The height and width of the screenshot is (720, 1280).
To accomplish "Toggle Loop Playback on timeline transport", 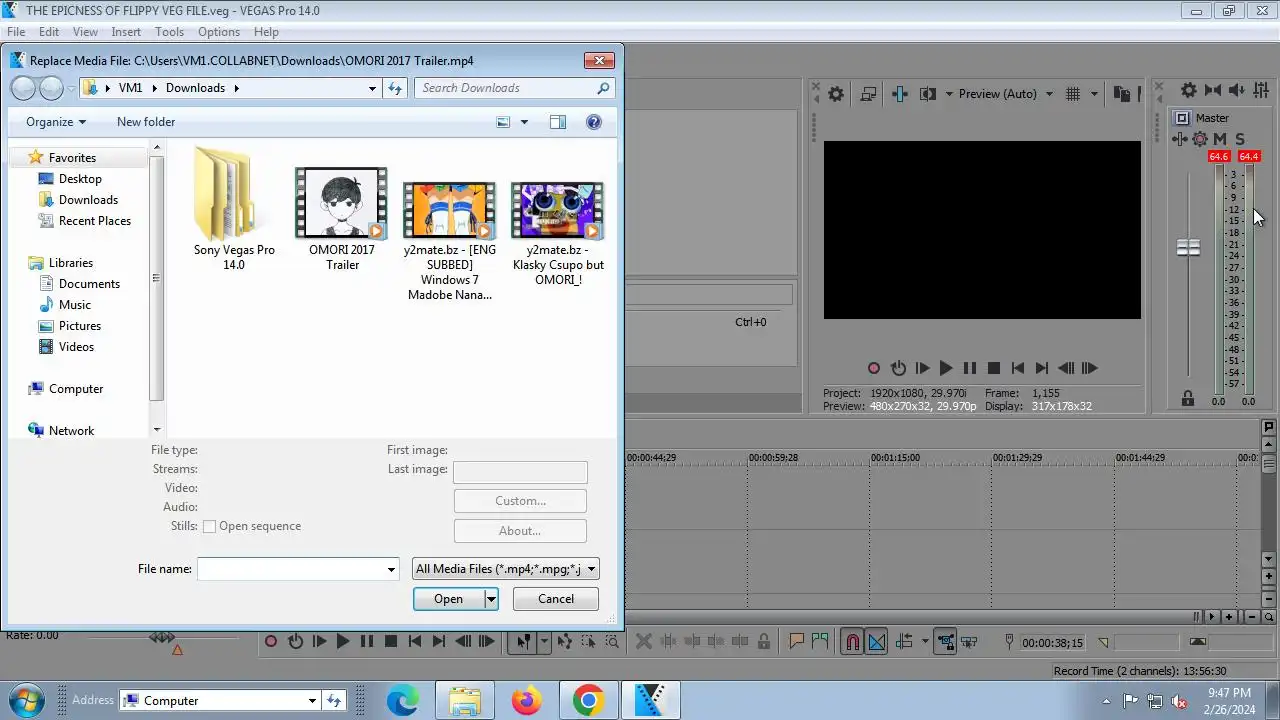I will coord(295,642).
